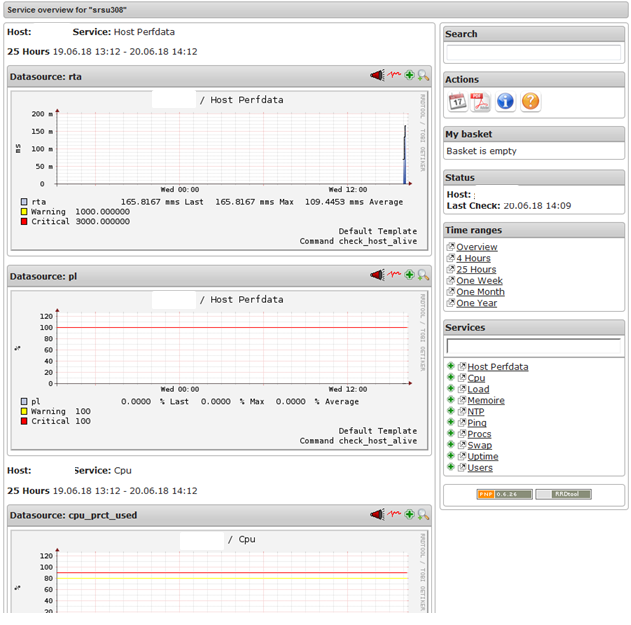Click the orange question mark help icon
This screenshot has height=625, width=631.
[530, 101]
